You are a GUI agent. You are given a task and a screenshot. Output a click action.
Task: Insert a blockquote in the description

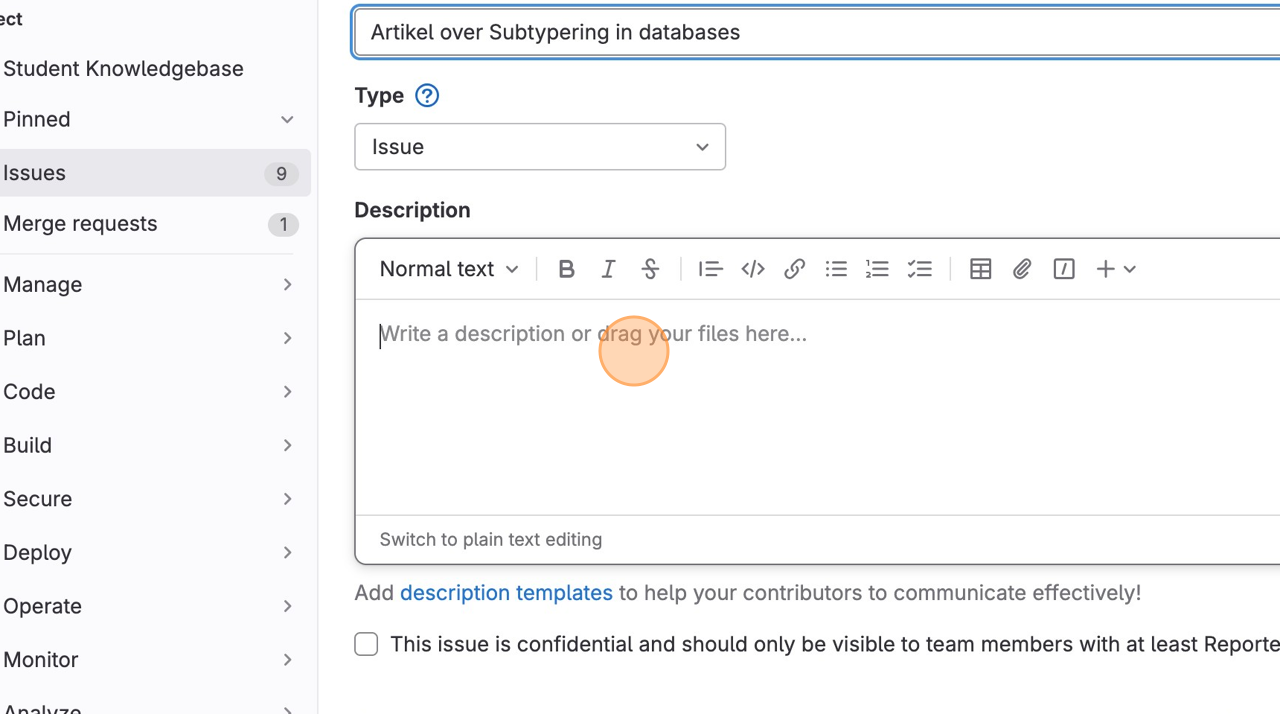[710, 269]
